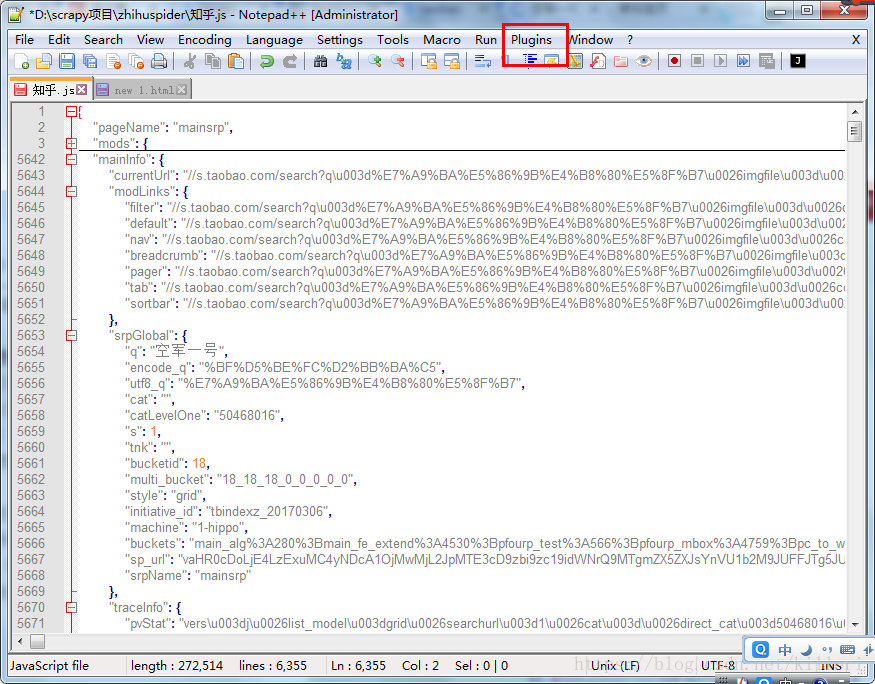Click vertical scrollbar up arrow
The height and width of the screenshot is (684, 875).
click(855, 112)
